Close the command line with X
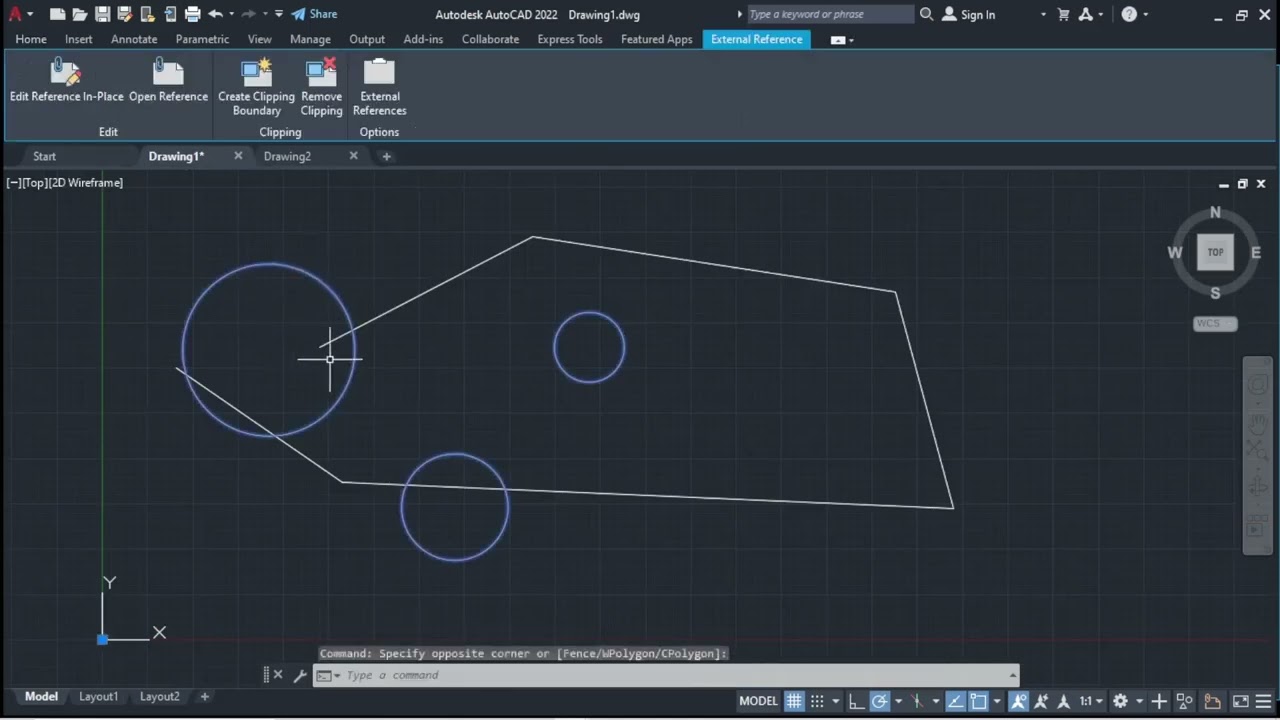 pyautogui.click(x=278, y=675)
